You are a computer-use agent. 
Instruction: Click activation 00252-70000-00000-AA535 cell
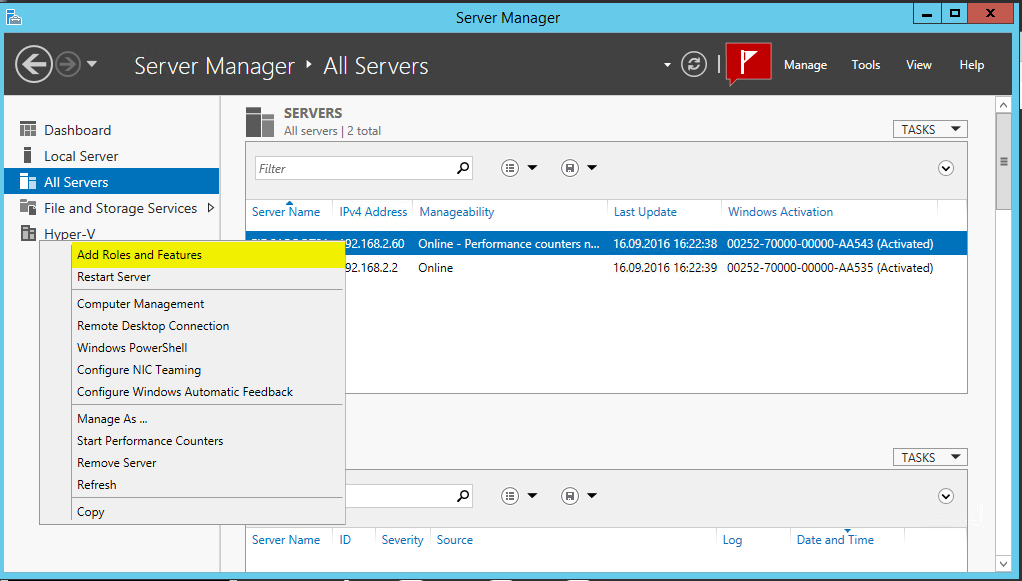pyautogui.click(x=830, y=267)
